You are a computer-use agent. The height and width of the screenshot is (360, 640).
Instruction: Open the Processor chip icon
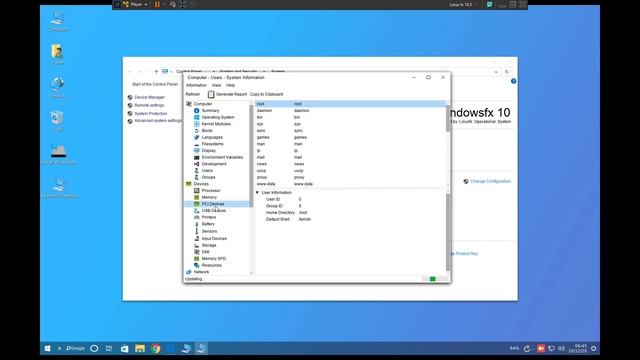pyautogui.click(x=196, y=191)
